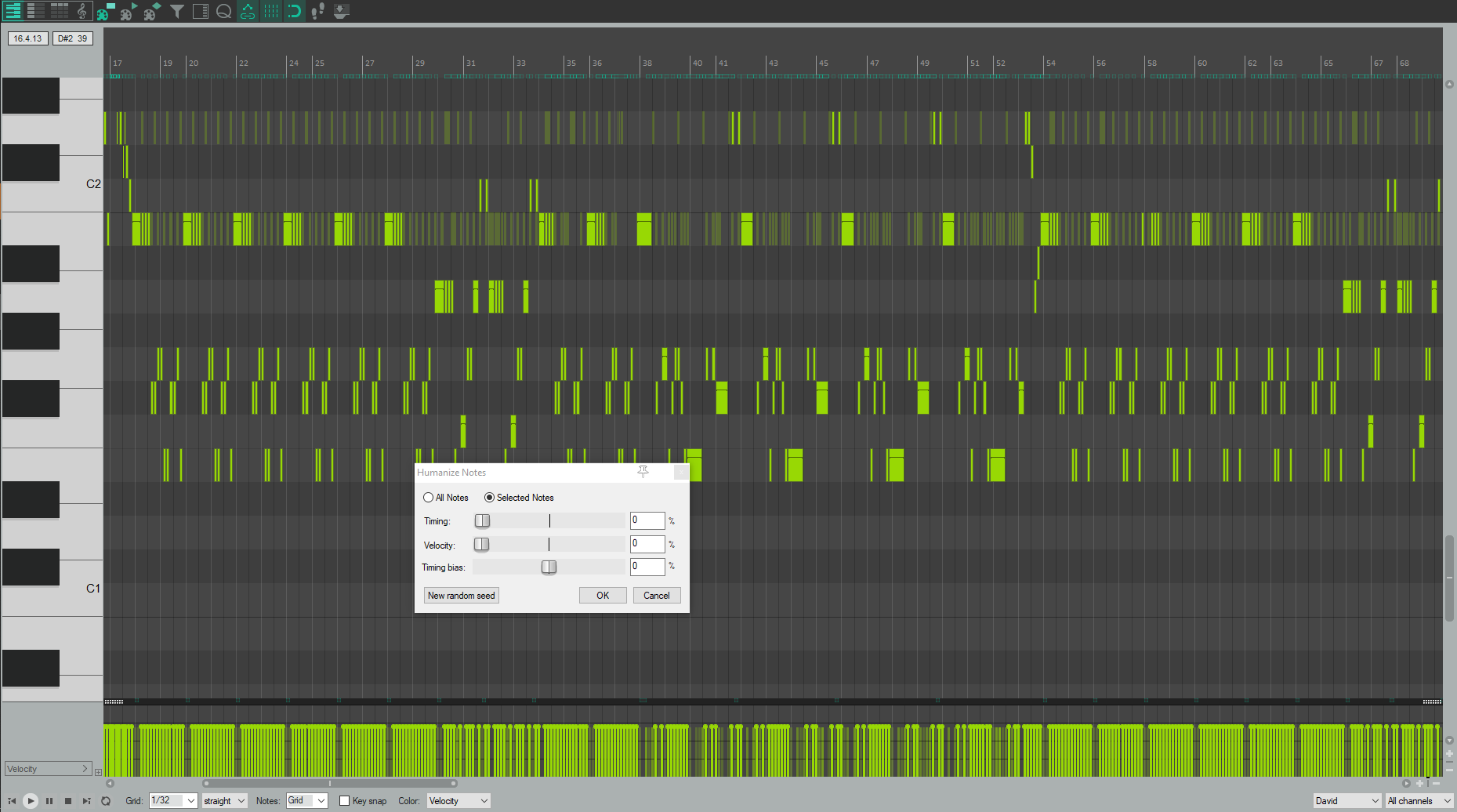This screenshot has width=1457, height=812.
Task: Switch to event list view mode
Action: (x=60, y=11)
